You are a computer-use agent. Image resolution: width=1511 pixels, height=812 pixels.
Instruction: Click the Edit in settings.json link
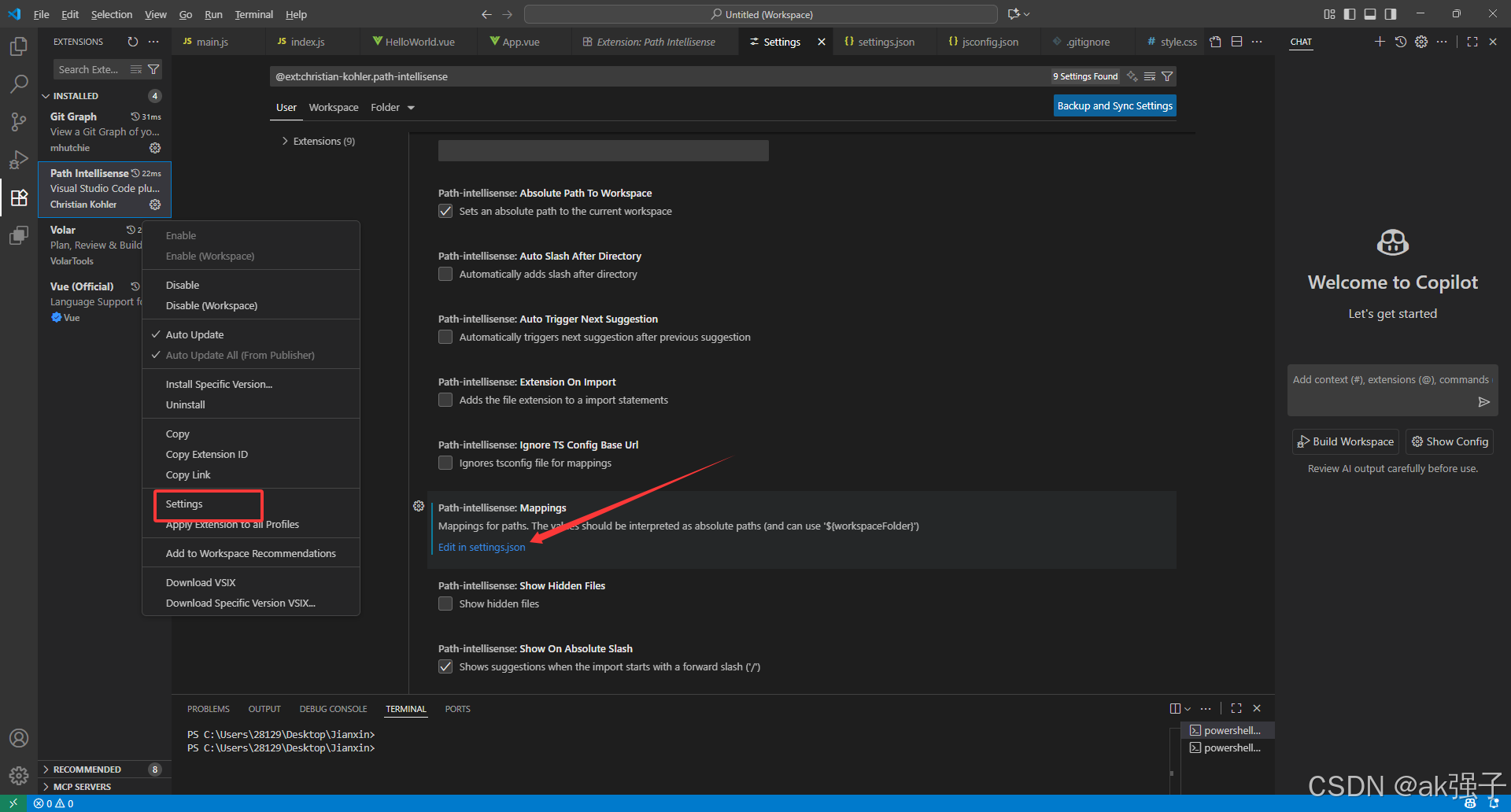point(481,547)
